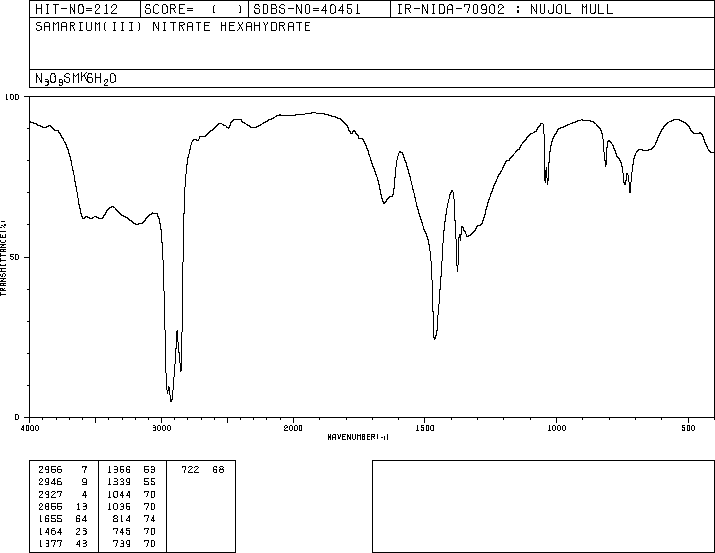
Task: Click the 3000 wavenumber axis label
Action: pos(161,428)
